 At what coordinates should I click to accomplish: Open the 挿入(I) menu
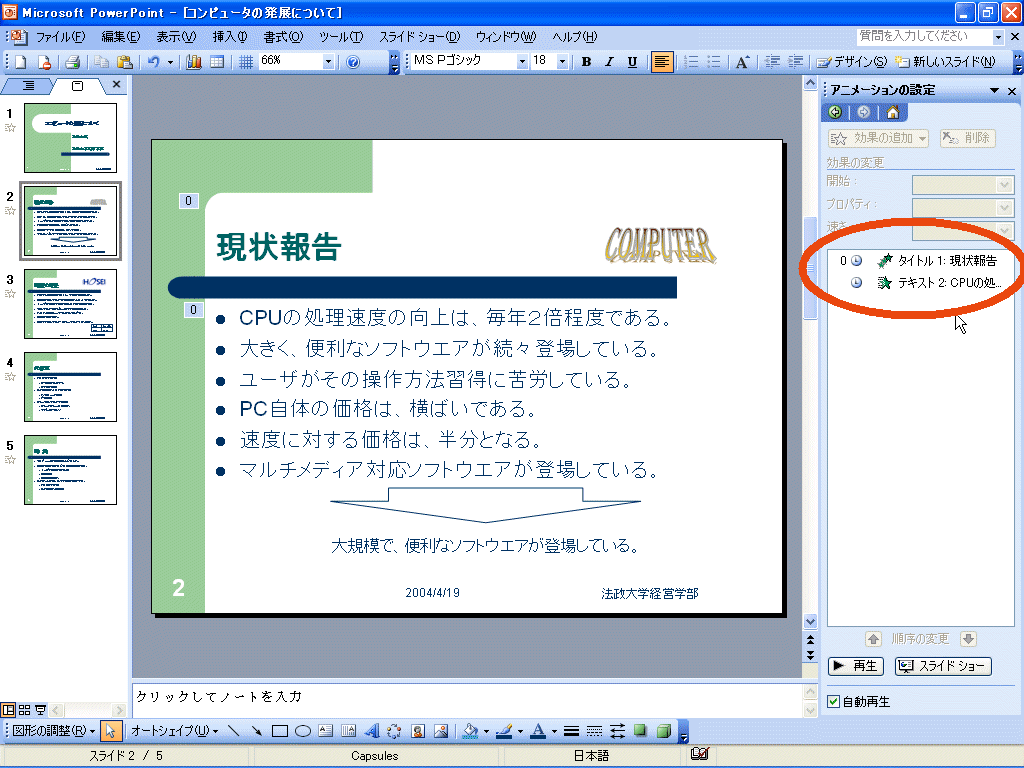tap(230, 37)
